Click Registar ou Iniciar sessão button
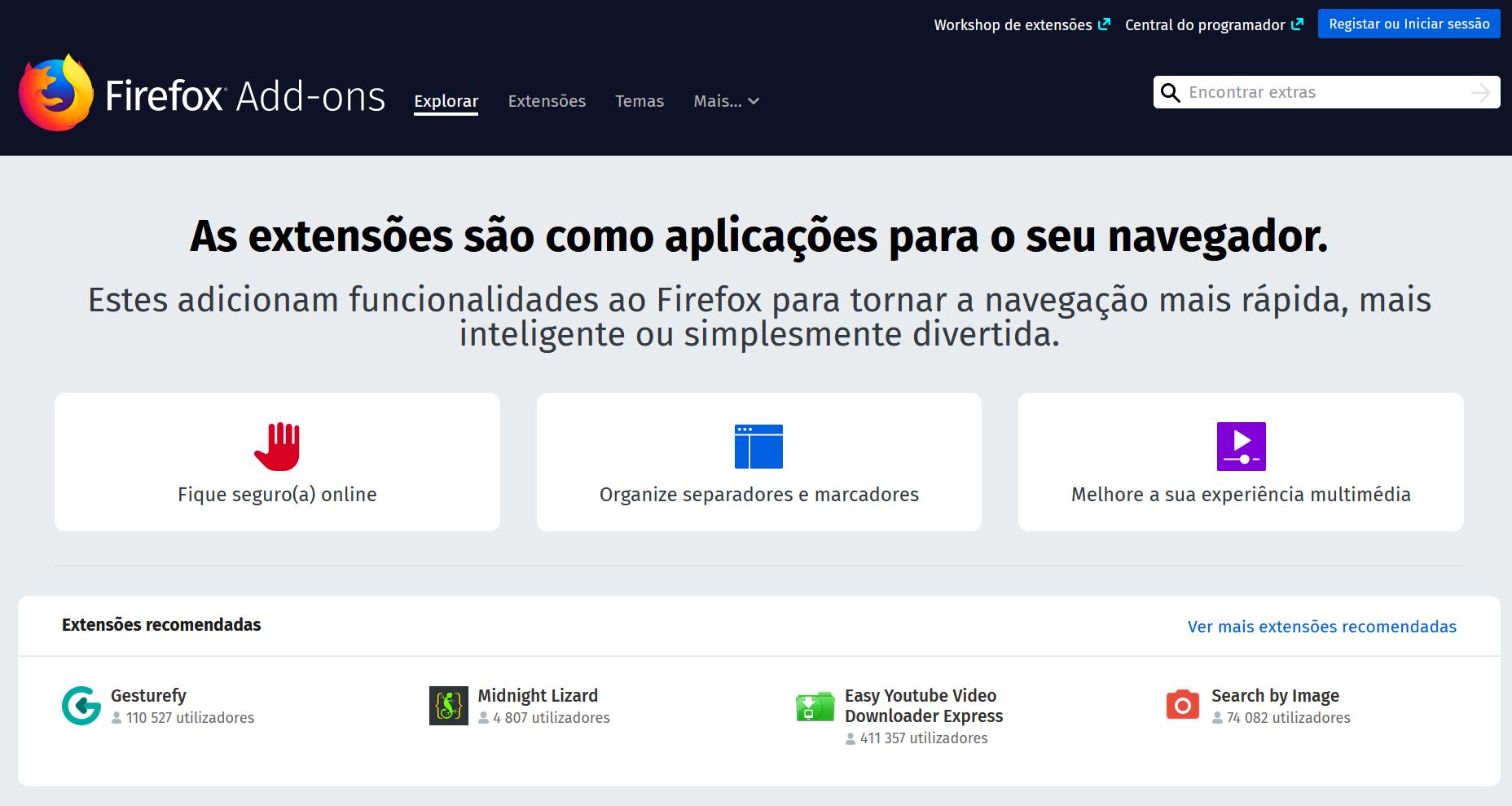Screen dimensions: 1512x806 click(x=1409, y=24)
